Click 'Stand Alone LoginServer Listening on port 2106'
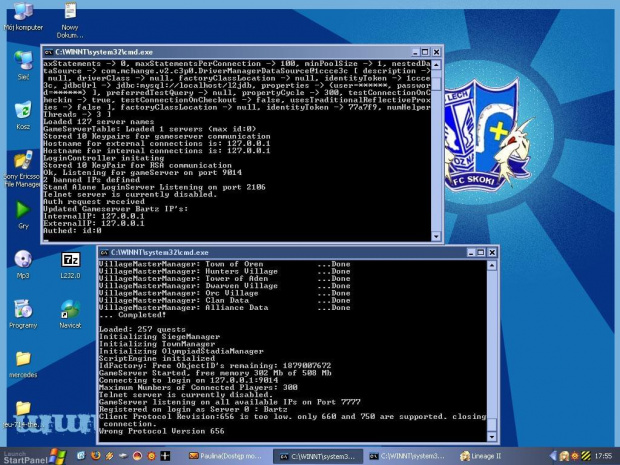This screenshot has height=465, width=620. point(154,187)
